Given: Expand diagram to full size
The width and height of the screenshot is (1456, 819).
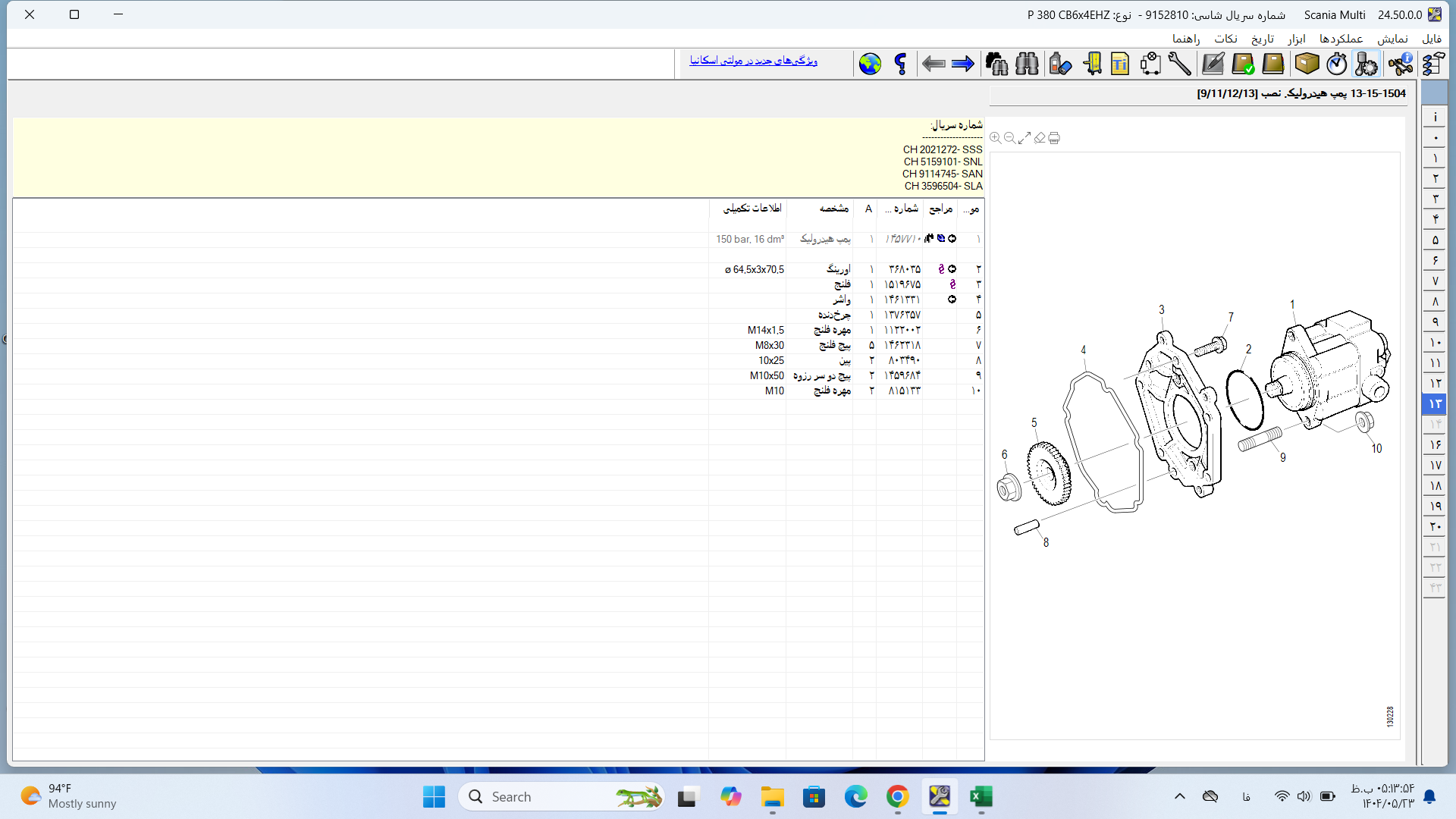Looking at the screenshot, I should pyautogui.click(x=1025, y=138).
